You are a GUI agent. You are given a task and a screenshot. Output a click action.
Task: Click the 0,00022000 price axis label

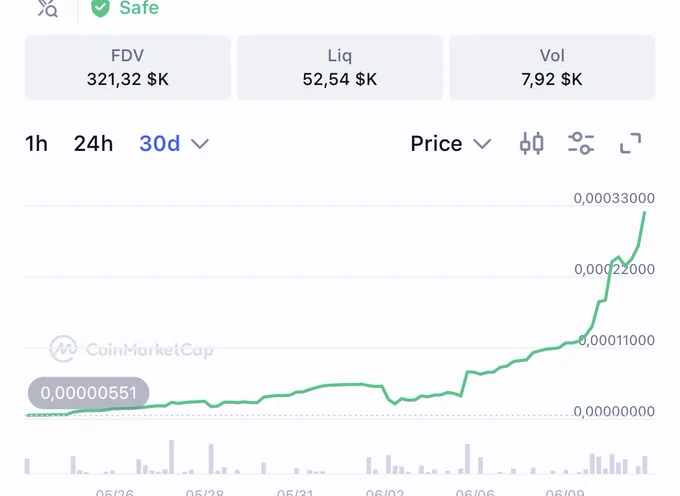615,269
